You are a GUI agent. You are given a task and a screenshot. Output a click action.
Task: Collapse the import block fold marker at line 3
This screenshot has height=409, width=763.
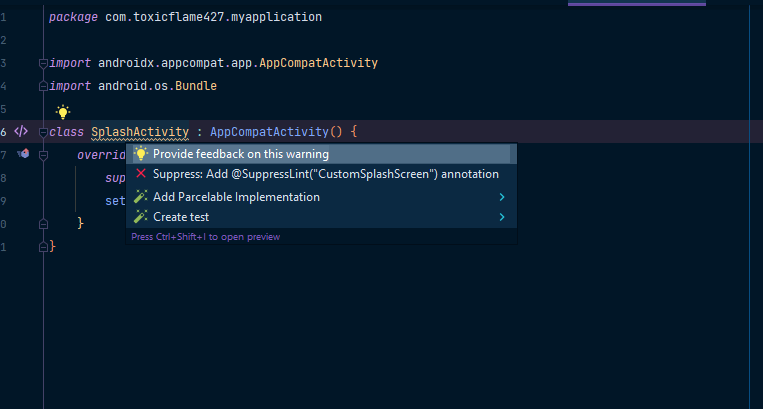pyautogui.click(x=43, y=63)
